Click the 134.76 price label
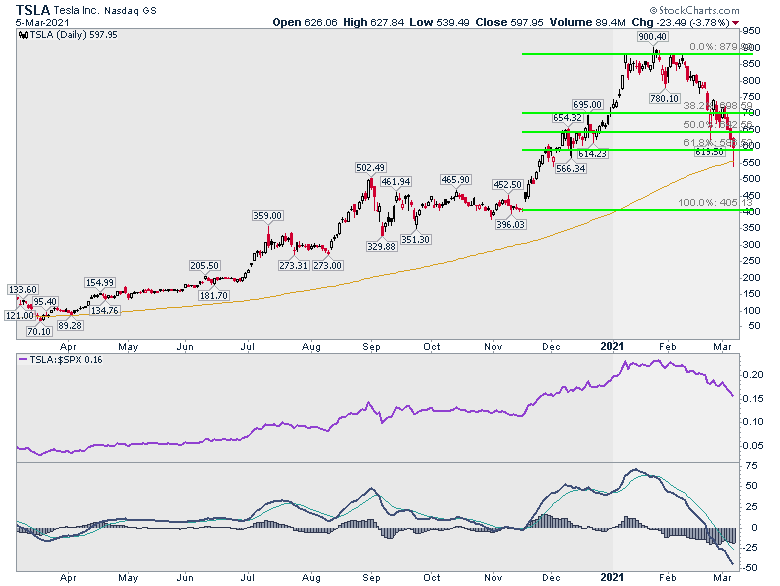Screen dimensions: 780x586 pyautogui.click(x=105, y=310)
